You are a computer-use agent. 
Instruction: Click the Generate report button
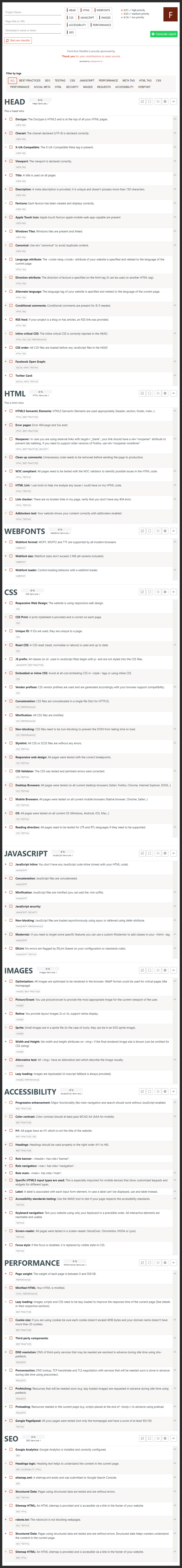click(164, 34)
